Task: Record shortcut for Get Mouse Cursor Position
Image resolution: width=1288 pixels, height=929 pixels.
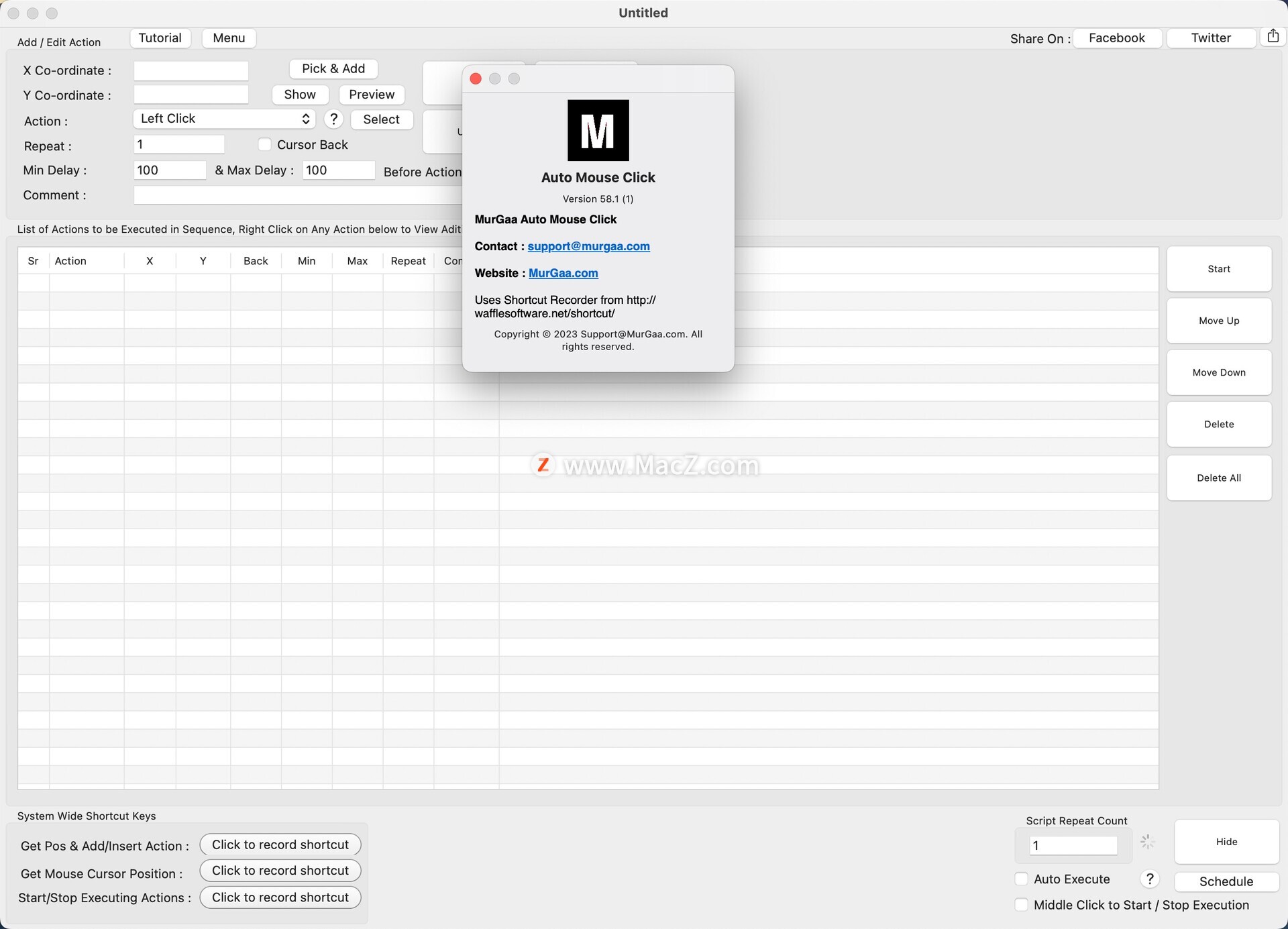Action: (x=280, y=871)
